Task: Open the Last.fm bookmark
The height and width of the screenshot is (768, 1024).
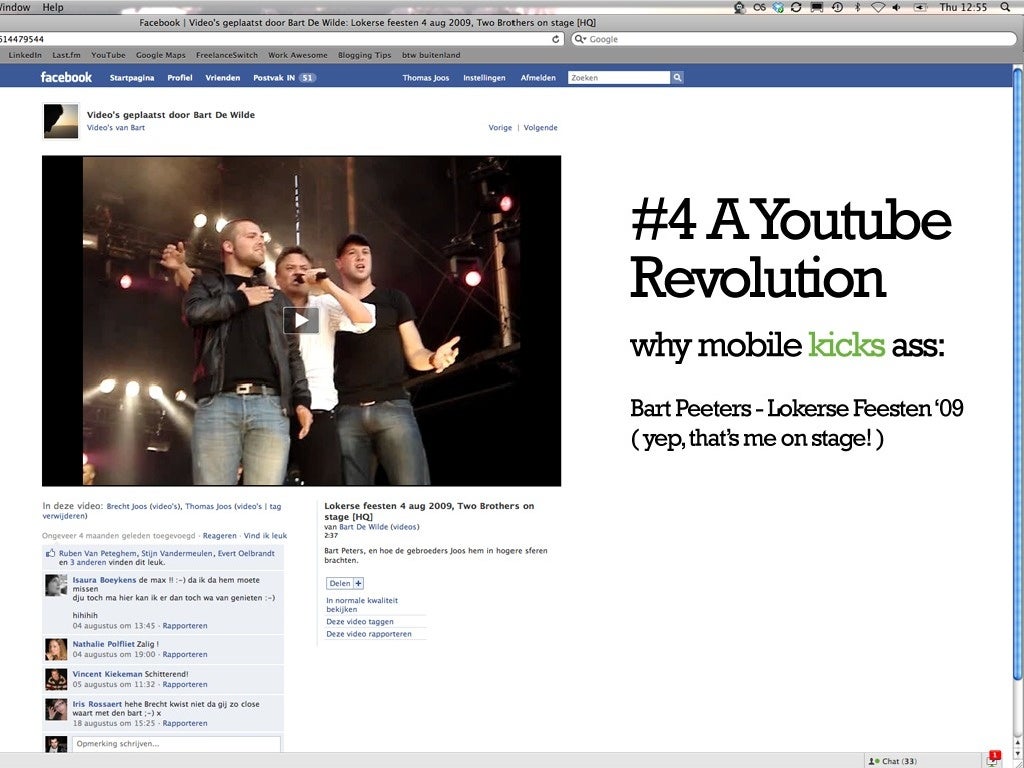Action: [x=67, y=56]
